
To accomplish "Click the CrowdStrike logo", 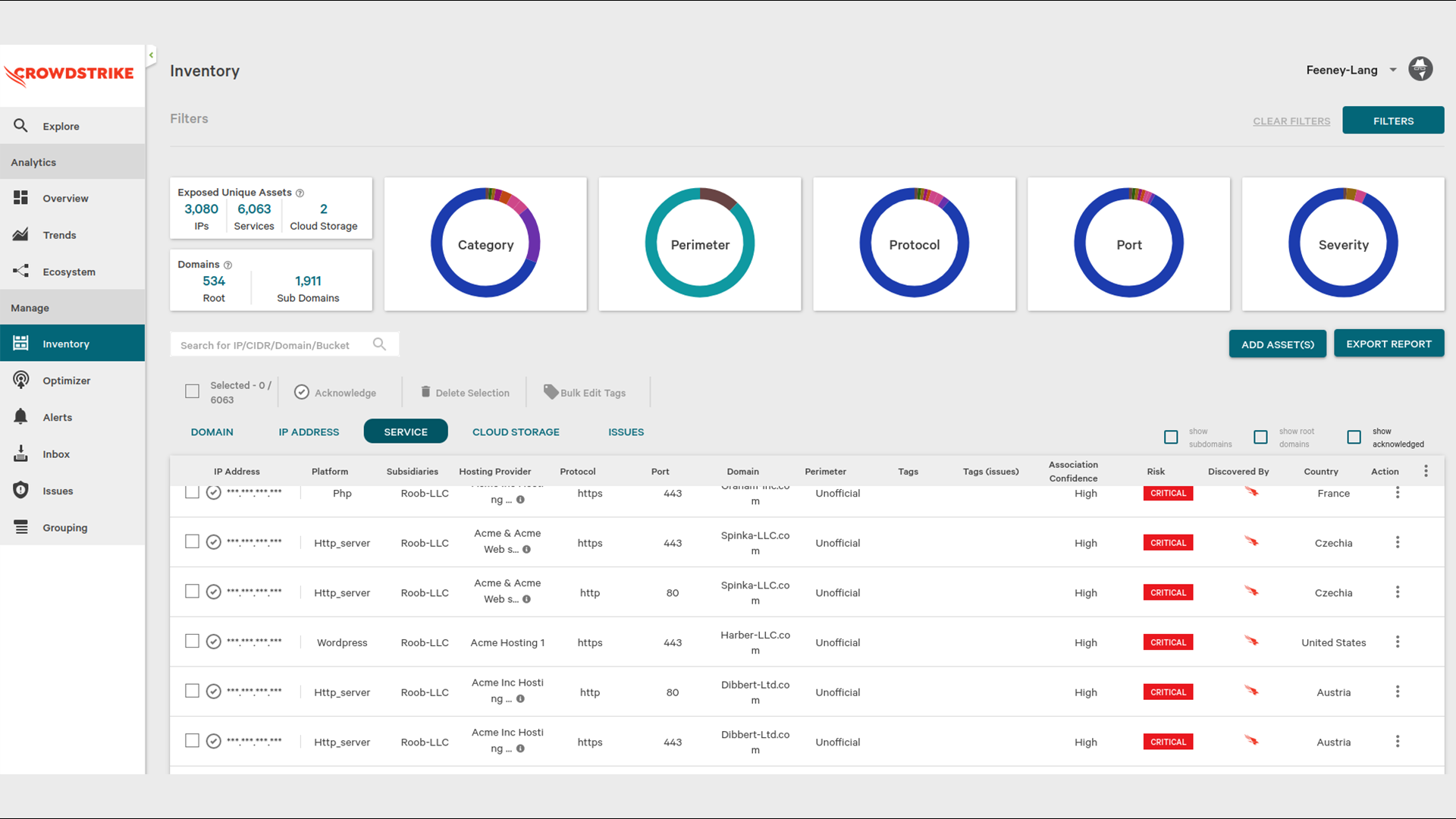I will [x=69, y=75].
